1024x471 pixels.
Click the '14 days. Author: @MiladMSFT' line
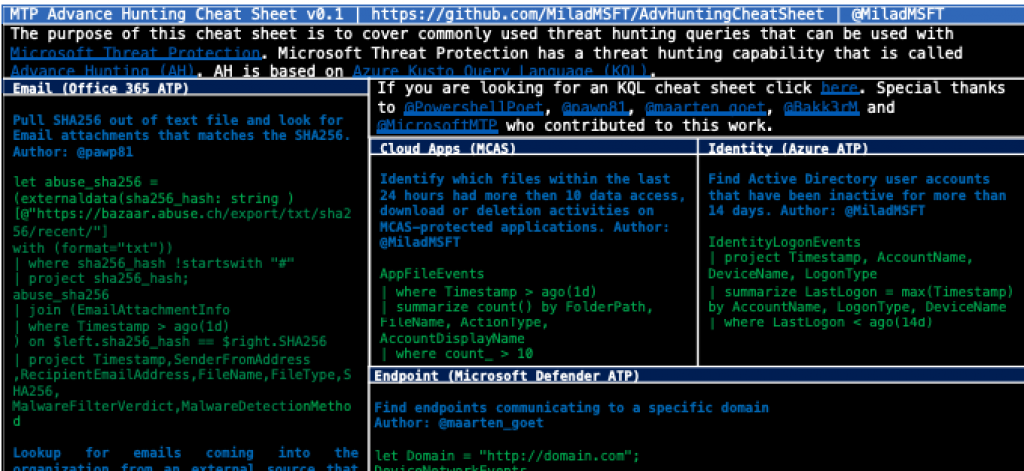pos(816,211)
